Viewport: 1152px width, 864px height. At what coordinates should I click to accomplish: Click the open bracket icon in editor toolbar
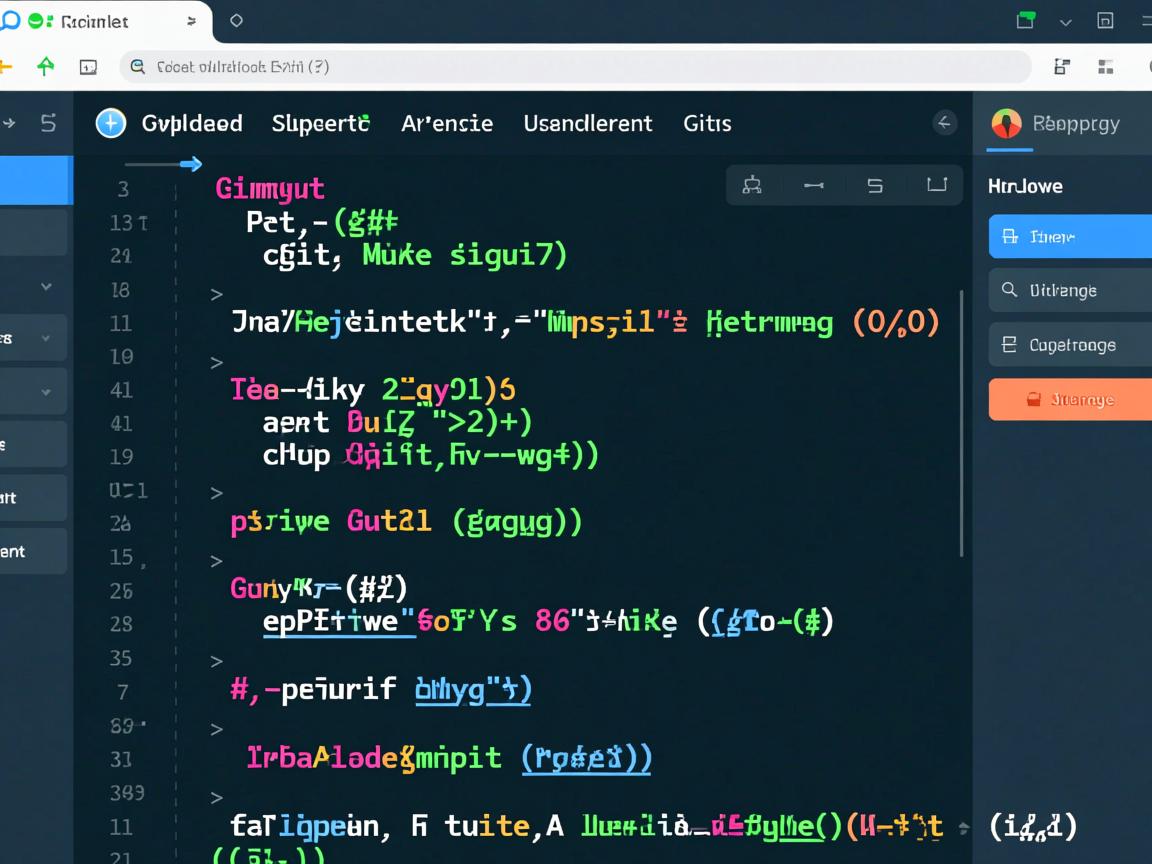(936, 185)
